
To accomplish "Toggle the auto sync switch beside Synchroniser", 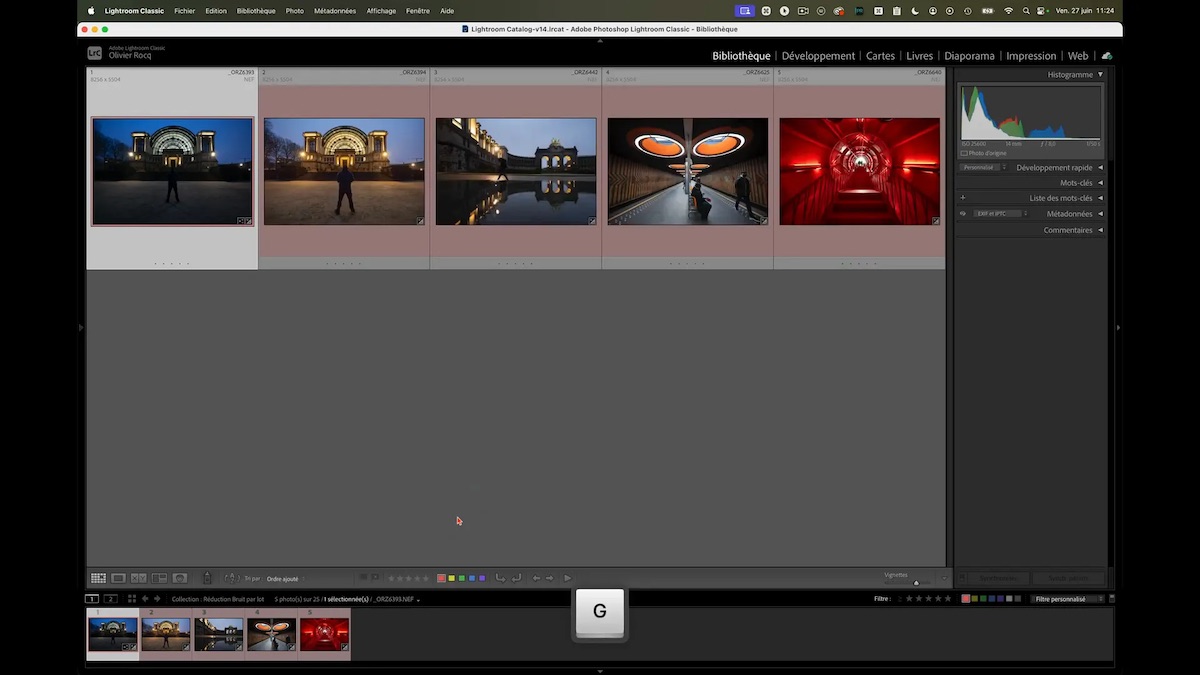I will 962,578.
